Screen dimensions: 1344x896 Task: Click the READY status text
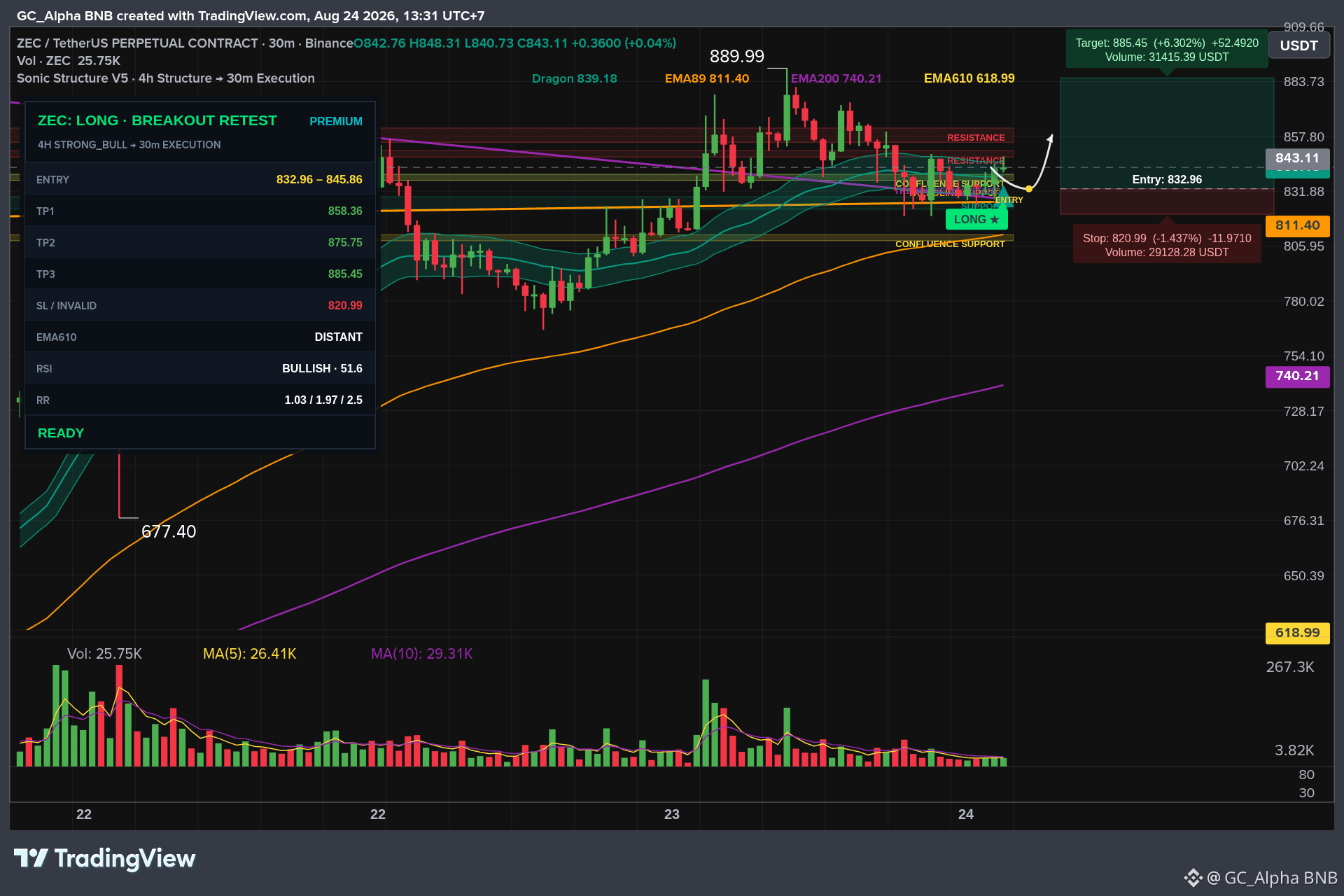(x=61, y=433)
